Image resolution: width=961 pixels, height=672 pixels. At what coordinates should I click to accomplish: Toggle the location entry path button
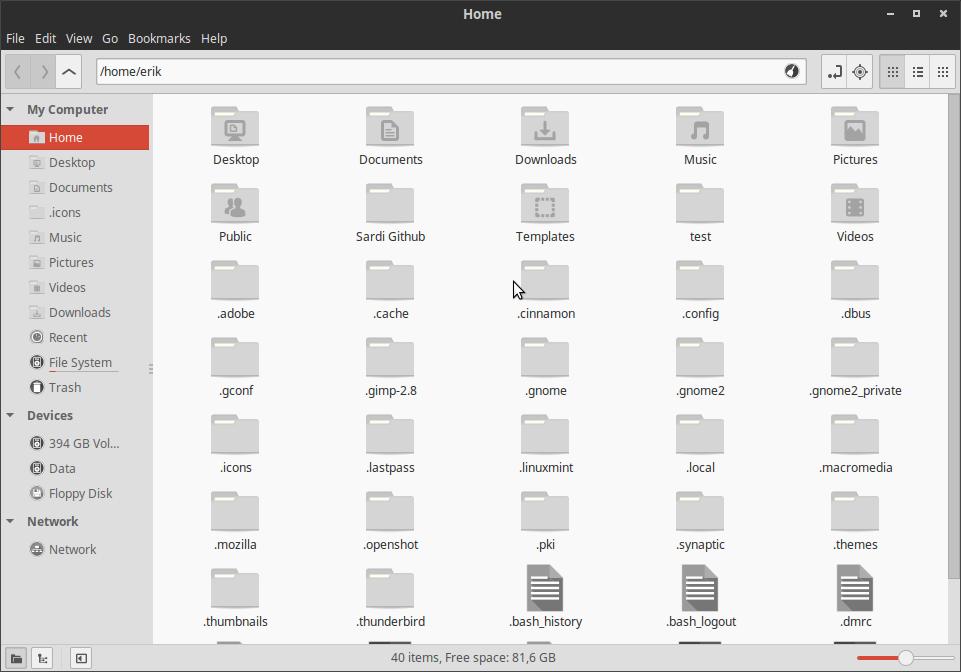tap(834, 72)
